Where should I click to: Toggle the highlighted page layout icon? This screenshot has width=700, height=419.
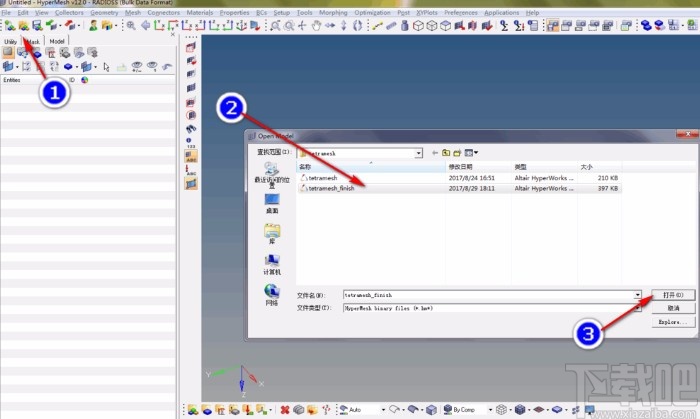(553, 25)
